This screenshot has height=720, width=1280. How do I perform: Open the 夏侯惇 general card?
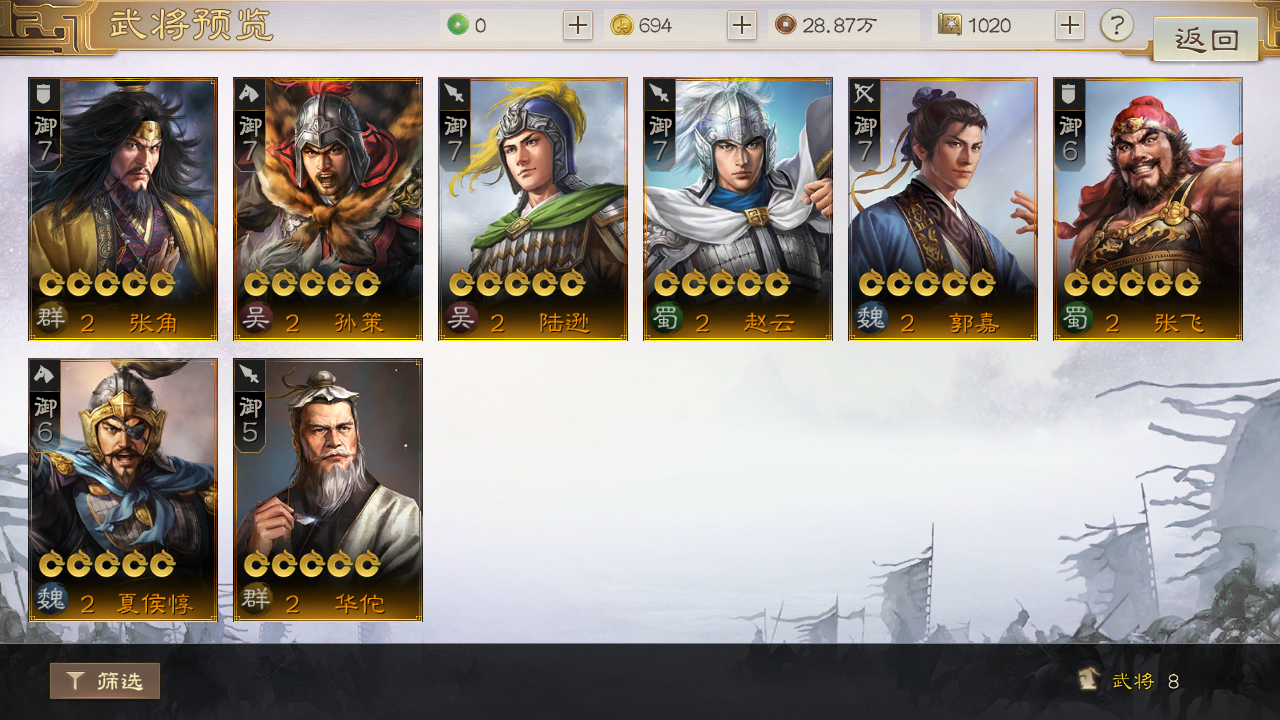point(123,490)
